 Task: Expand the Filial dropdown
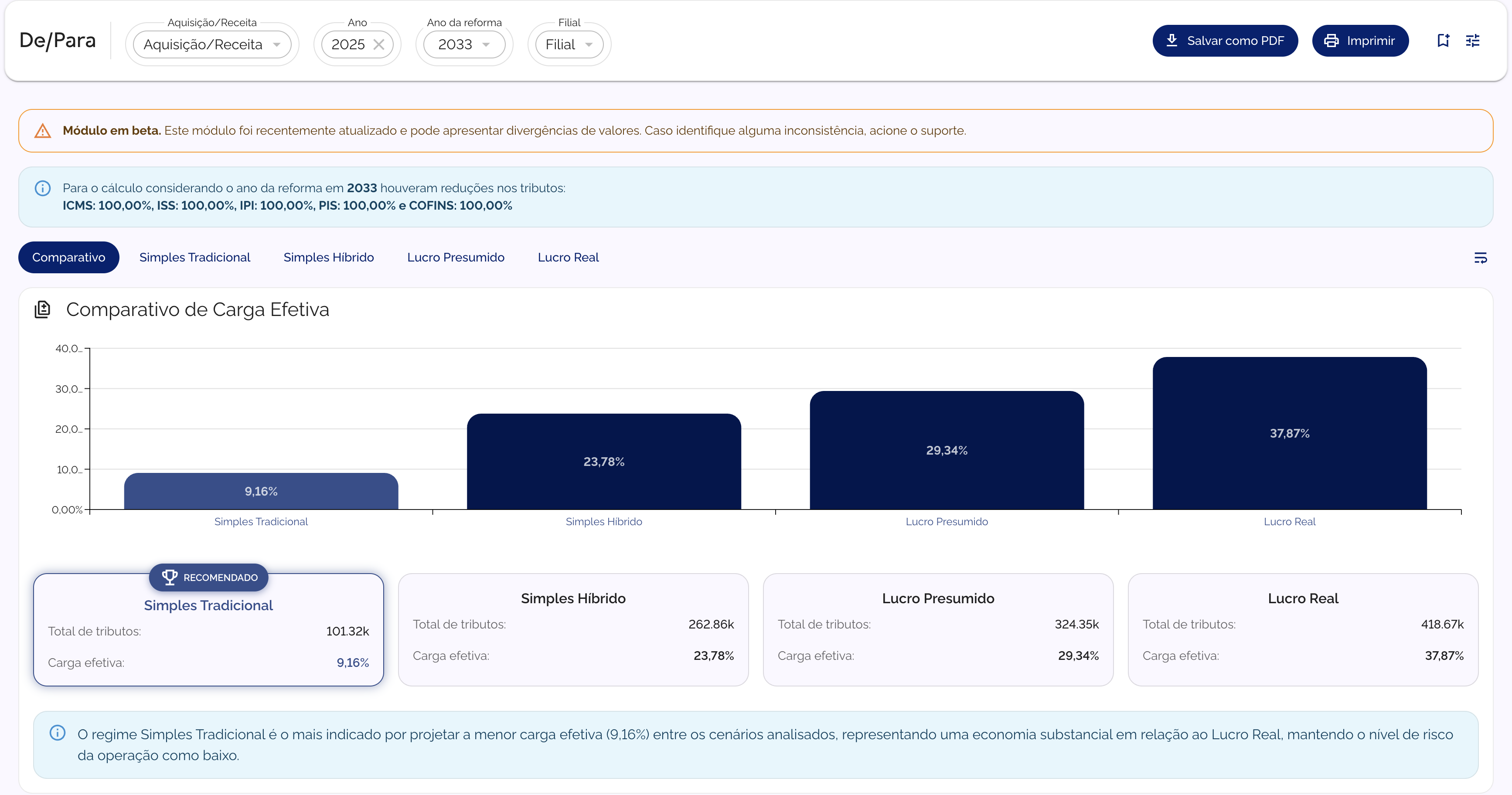569,44
